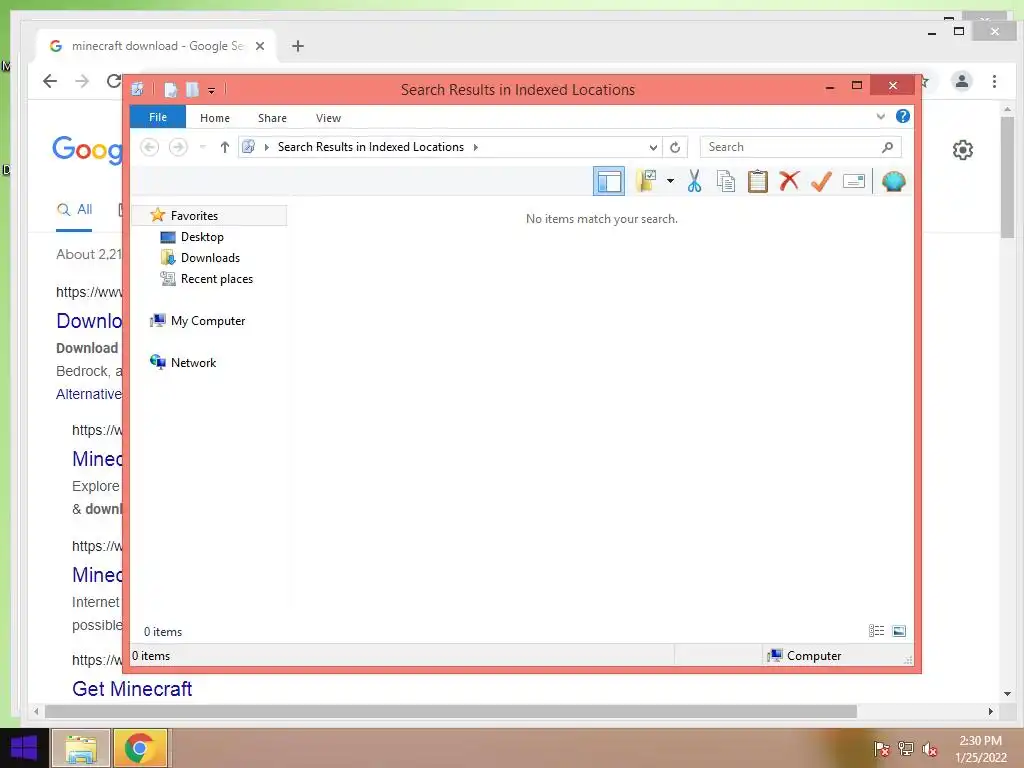Click the magnifier icon in search box

click(887, 147)
